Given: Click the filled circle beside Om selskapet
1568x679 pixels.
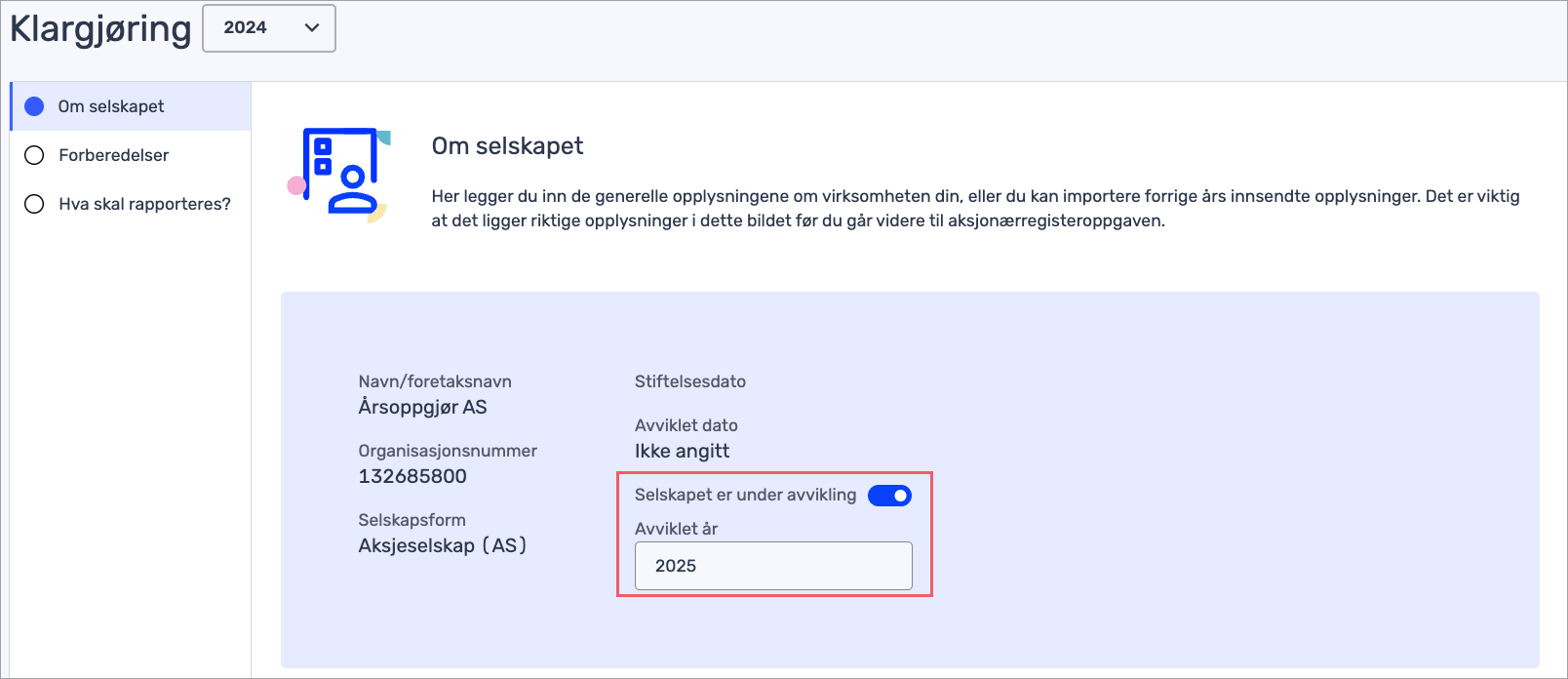Looking at the screenshot, I should (34, 106).
